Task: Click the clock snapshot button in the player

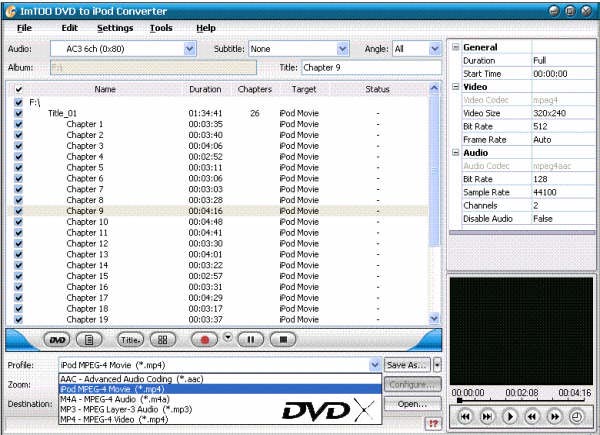Action: 577,417
